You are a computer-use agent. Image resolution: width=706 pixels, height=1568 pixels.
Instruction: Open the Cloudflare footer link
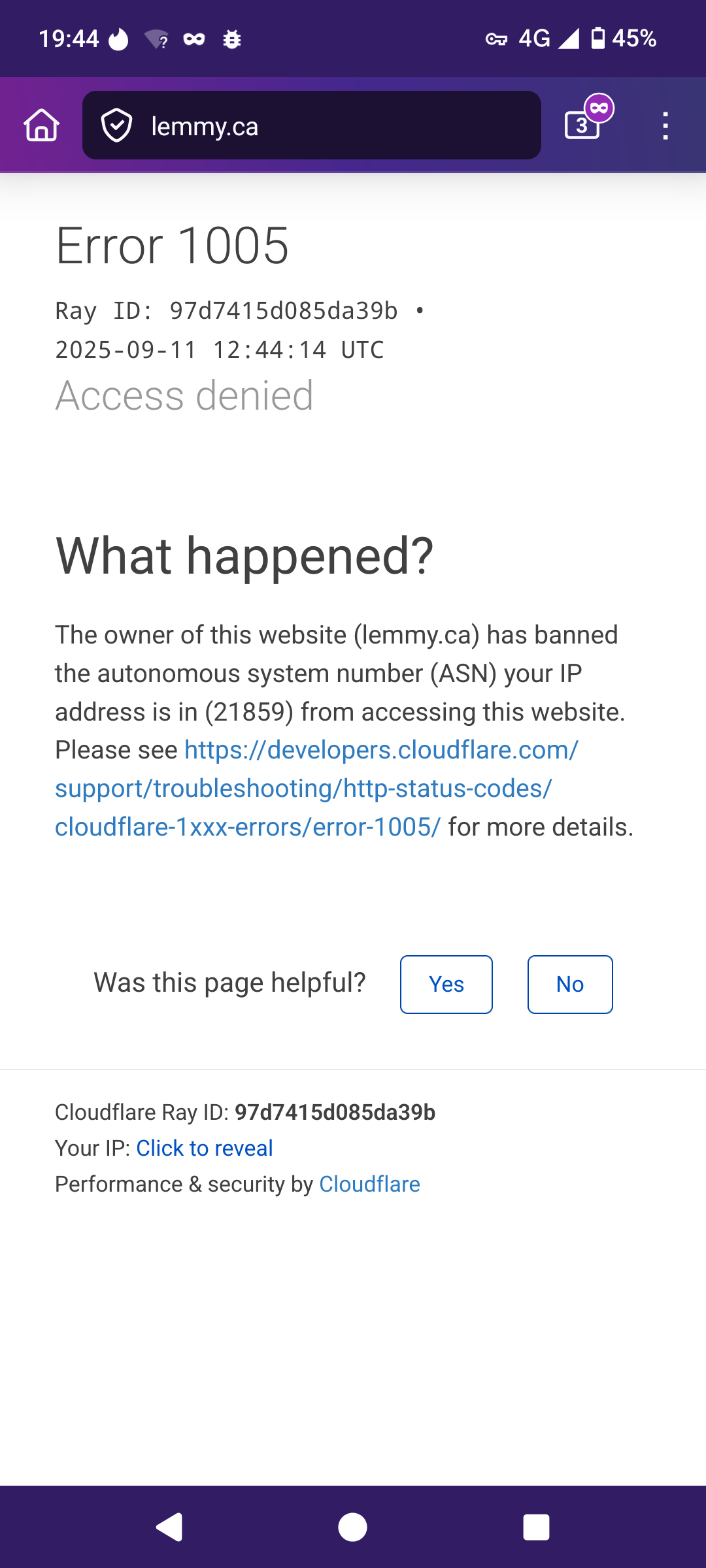click(x=369, y=1184)
